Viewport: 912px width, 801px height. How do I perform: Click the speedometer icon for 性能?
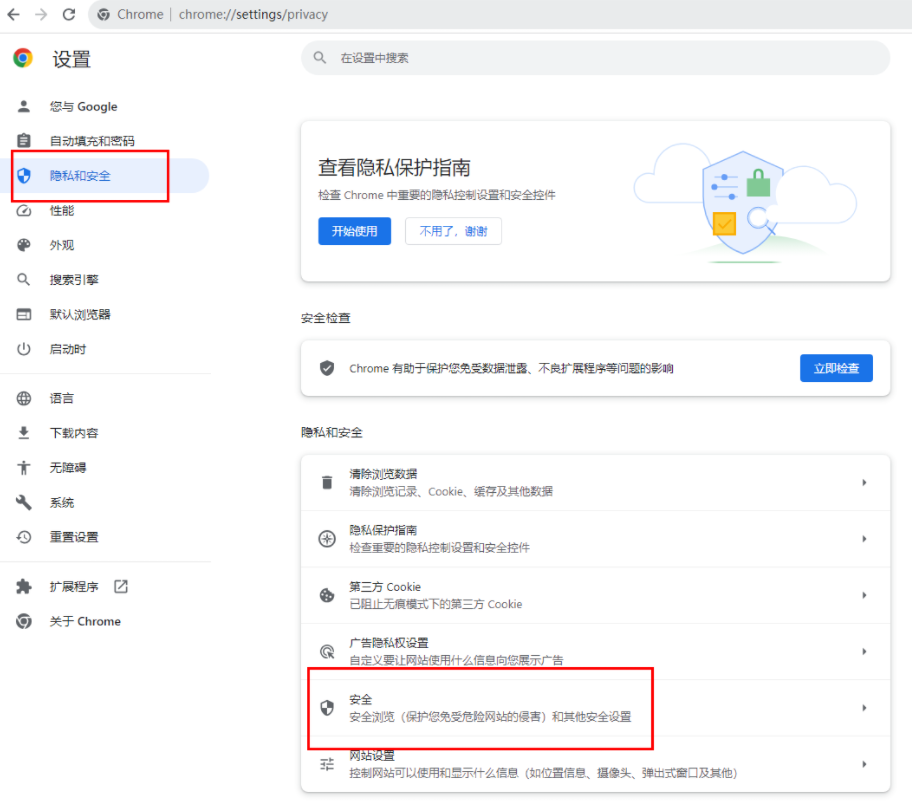pos(24,211)
